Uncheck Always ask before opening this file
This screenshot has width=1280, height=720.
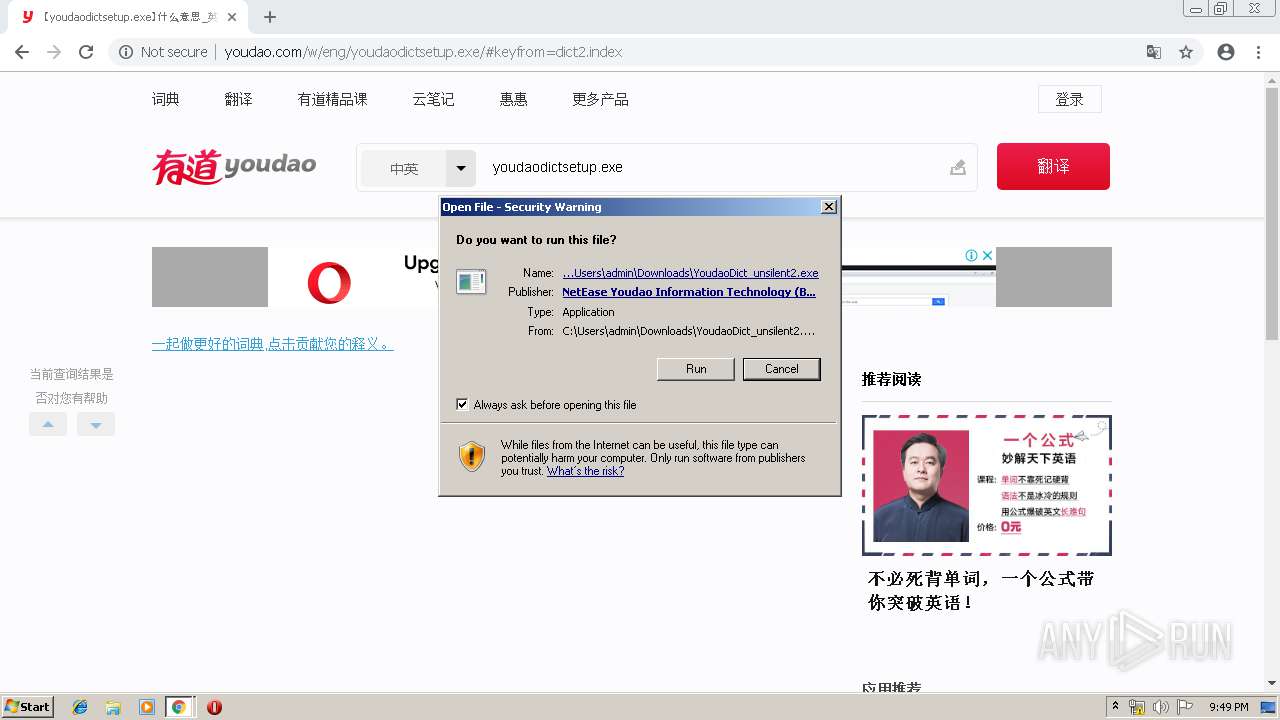pyautogui.click(x=462, y=405)
